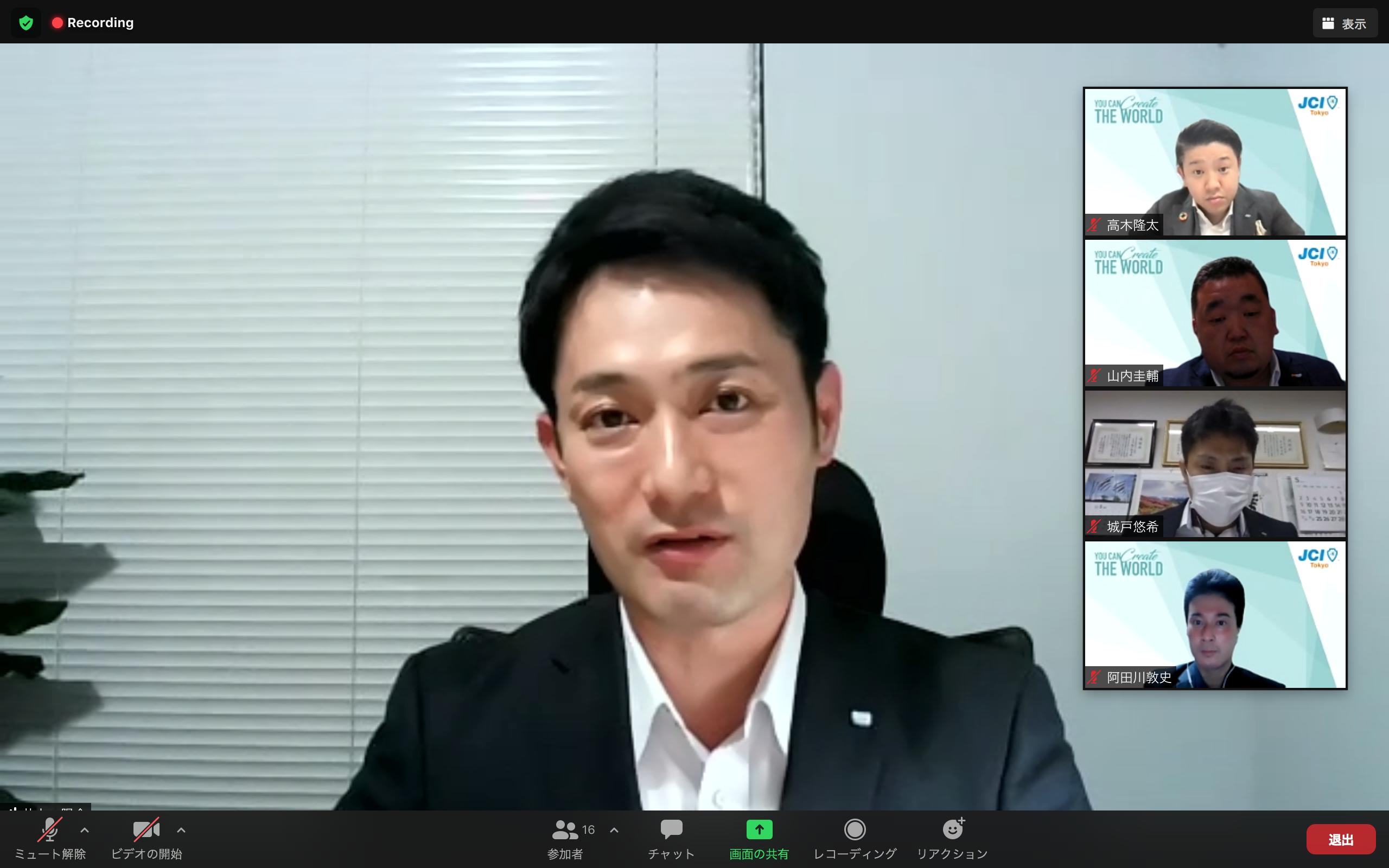This screenshot has height=868, width=1389.
Task: Click the green encryption shield icon
Action: click(26, 23)
